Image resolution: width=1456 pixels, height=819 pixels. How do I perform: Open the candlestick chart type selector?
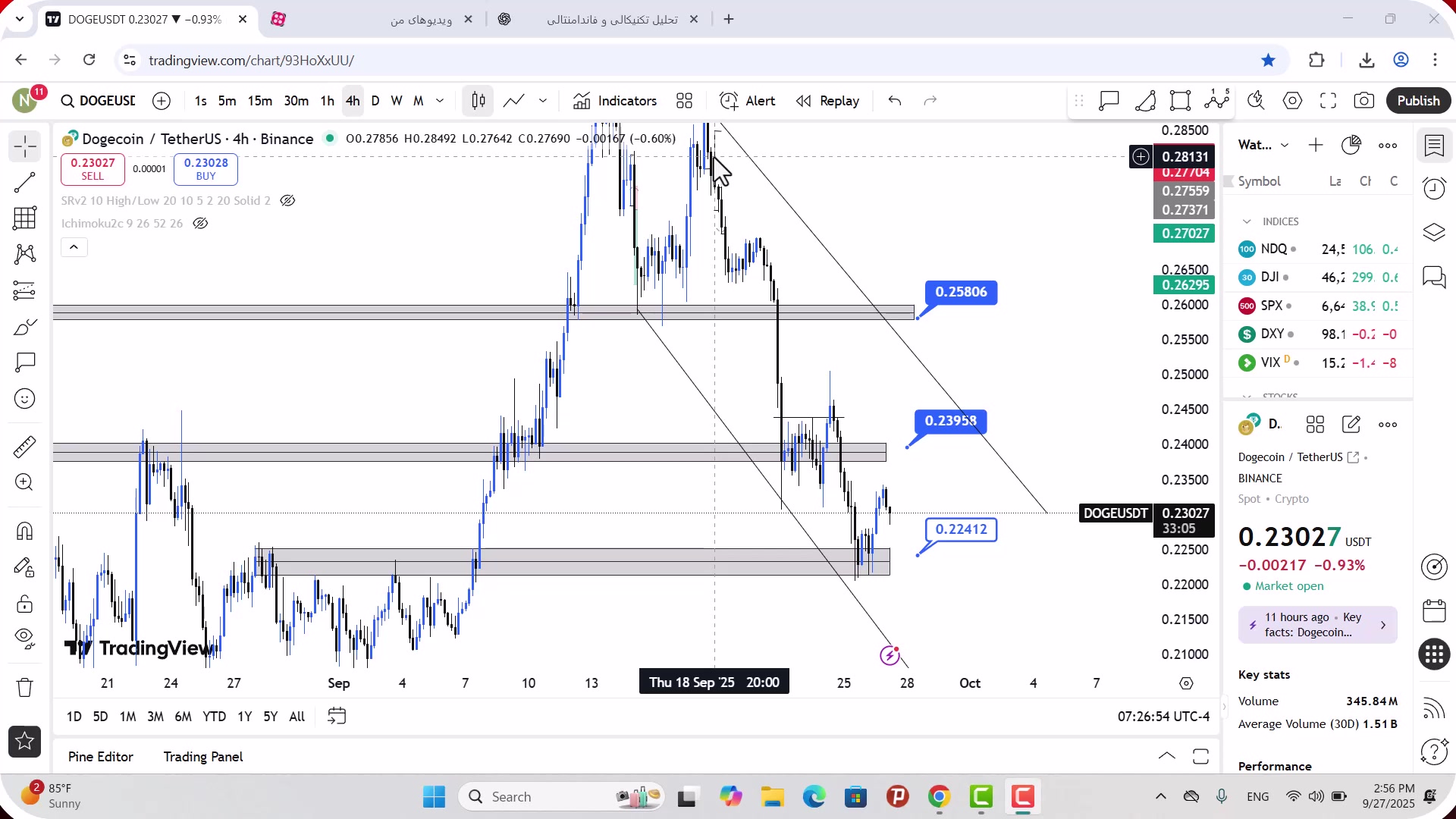[x=479, y=101]
